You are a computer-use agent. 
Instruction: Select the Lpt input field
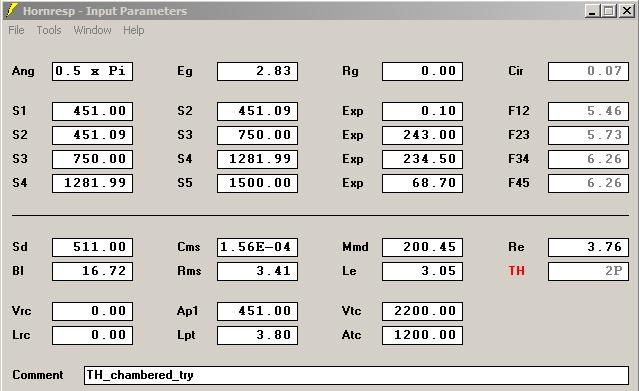point(258,336)
